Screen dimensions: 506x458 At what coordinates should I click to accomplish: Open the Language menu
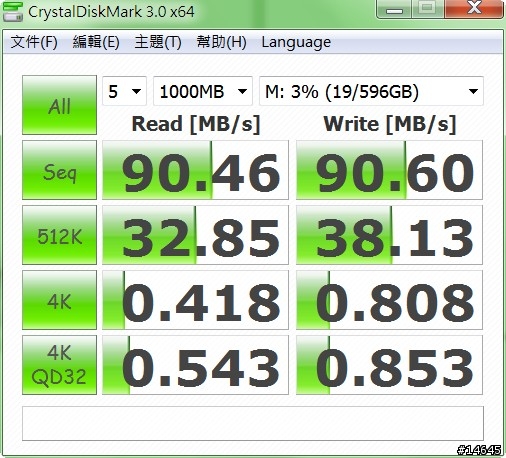[x=296, y=42]
